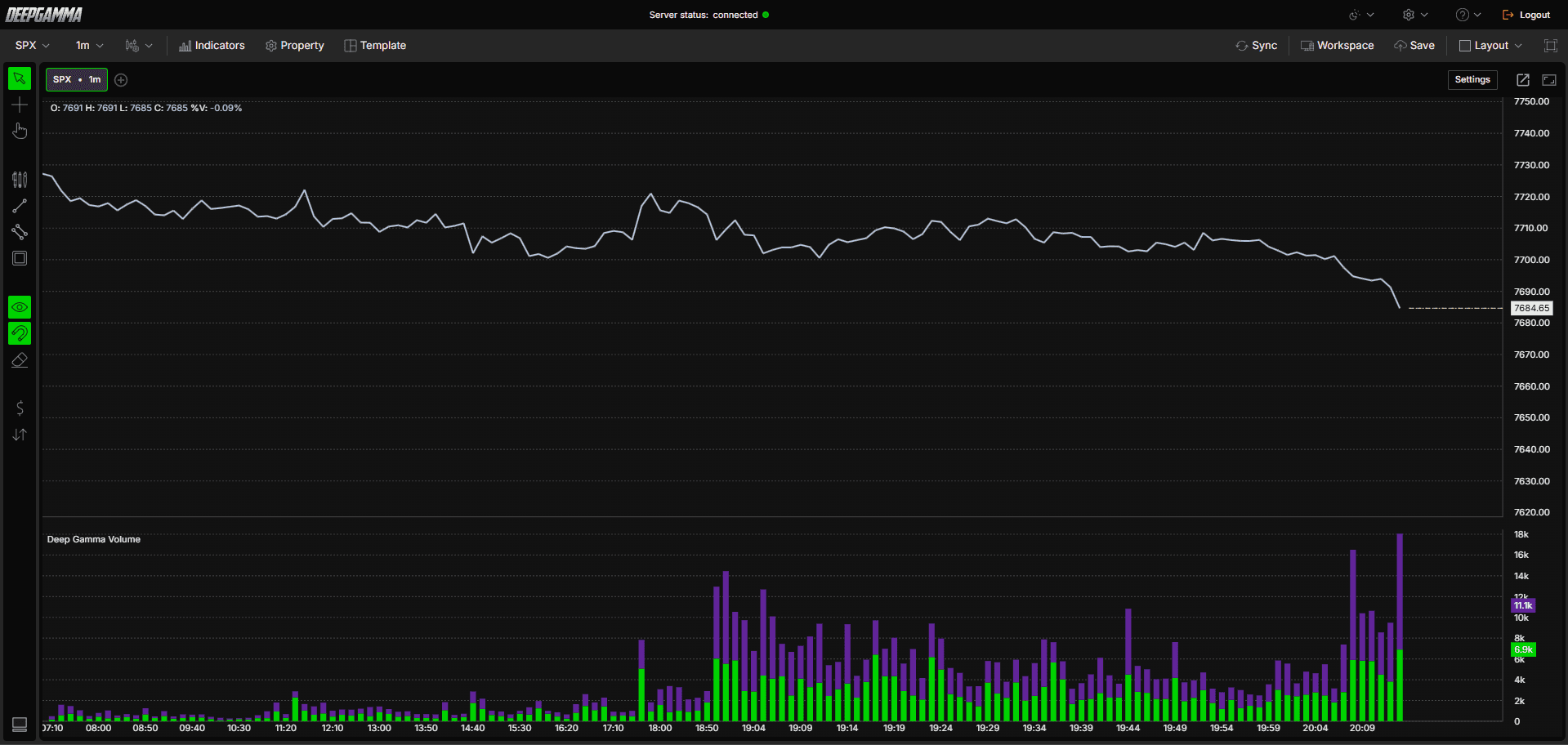Open the drawing brushes tool
Image resolution: width=1568 pixels, height=745 pixels.
pos(20,180)
